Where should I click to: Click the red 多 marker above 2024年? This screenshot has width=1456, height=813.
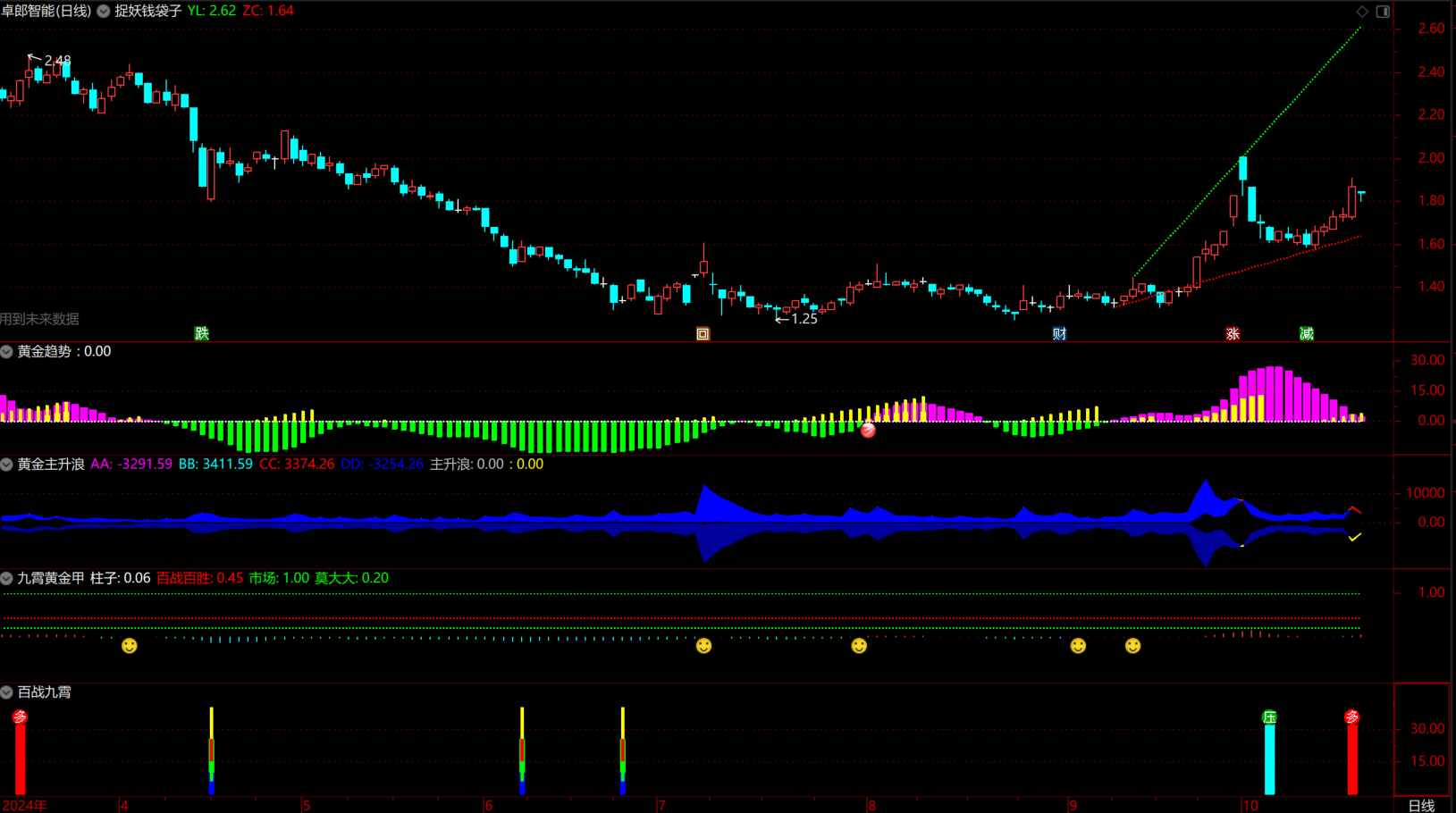(x=20, y=717)
